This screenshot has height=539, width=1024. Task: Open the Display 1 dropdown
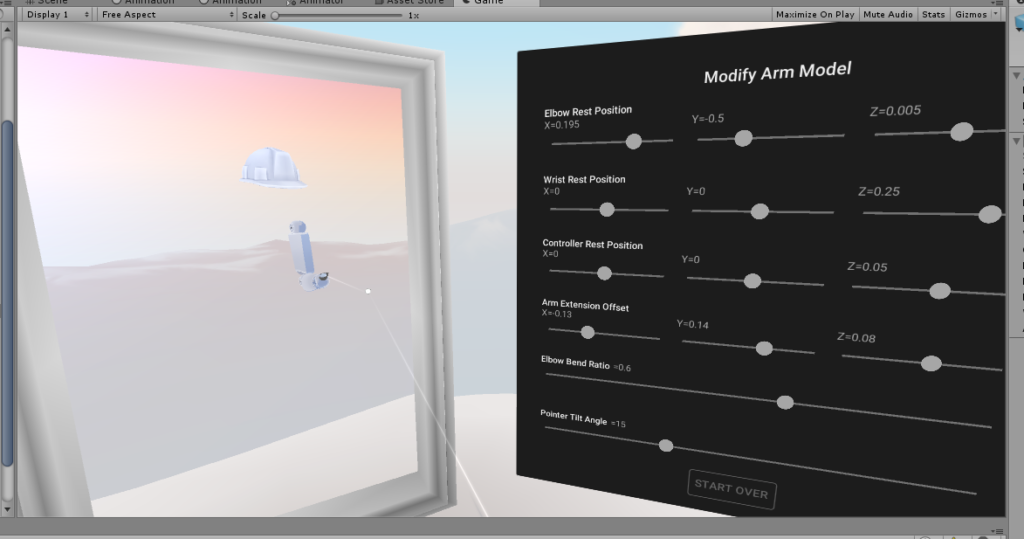pos(56,14)
